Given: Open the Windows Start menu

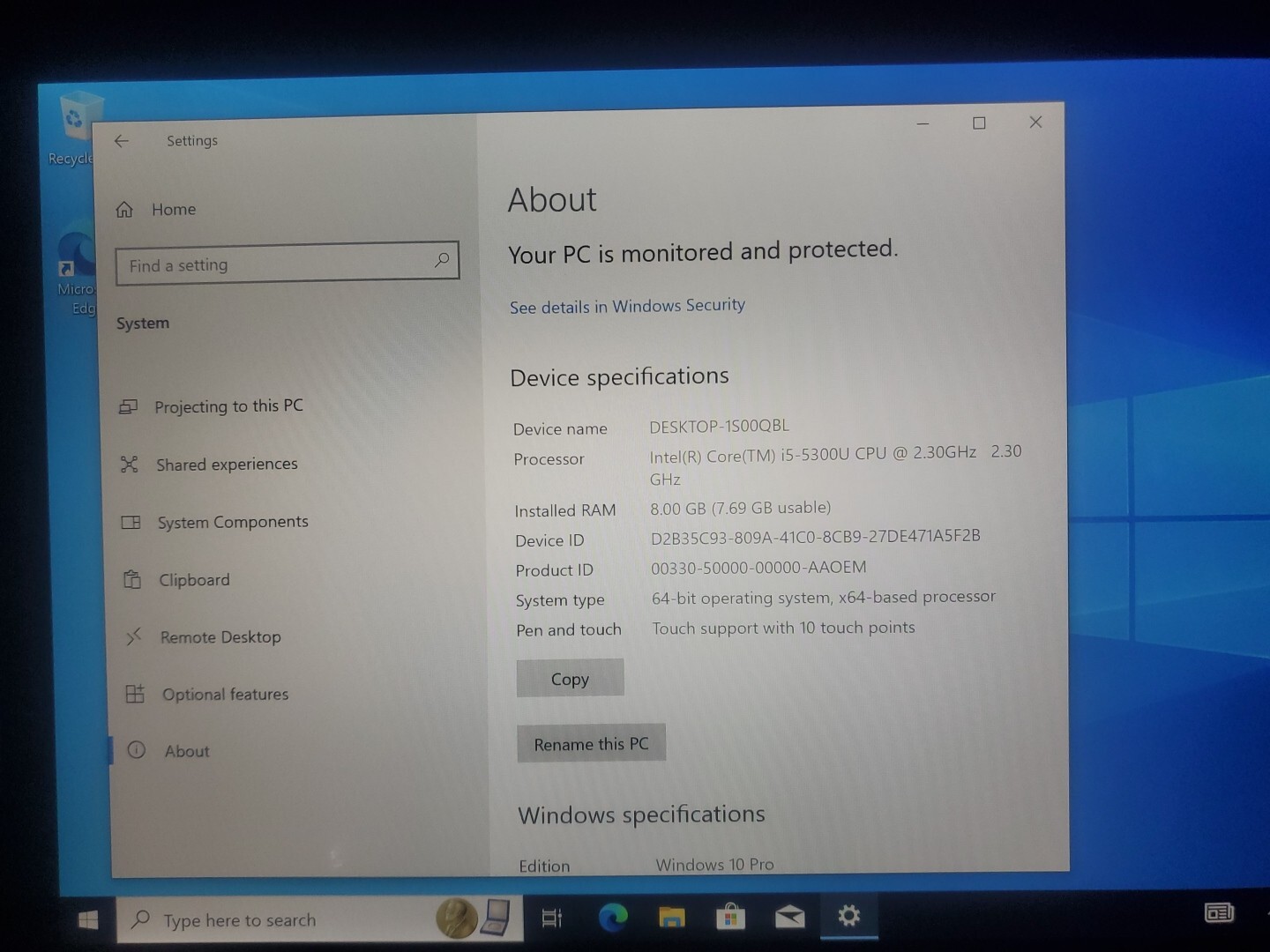Looking at the screenshot, I should (88, 920).
